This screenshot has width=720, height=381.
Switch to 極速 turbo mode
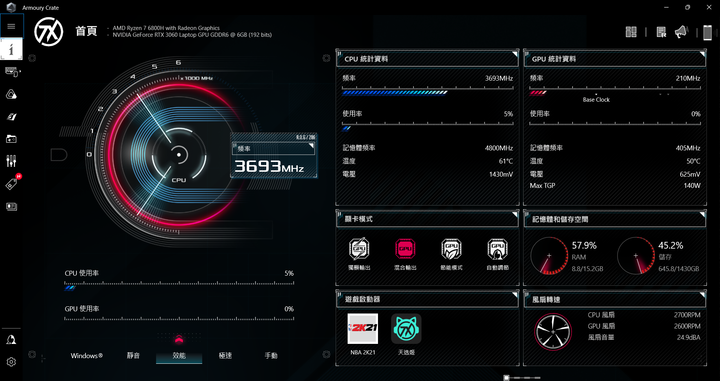point(225,356)
